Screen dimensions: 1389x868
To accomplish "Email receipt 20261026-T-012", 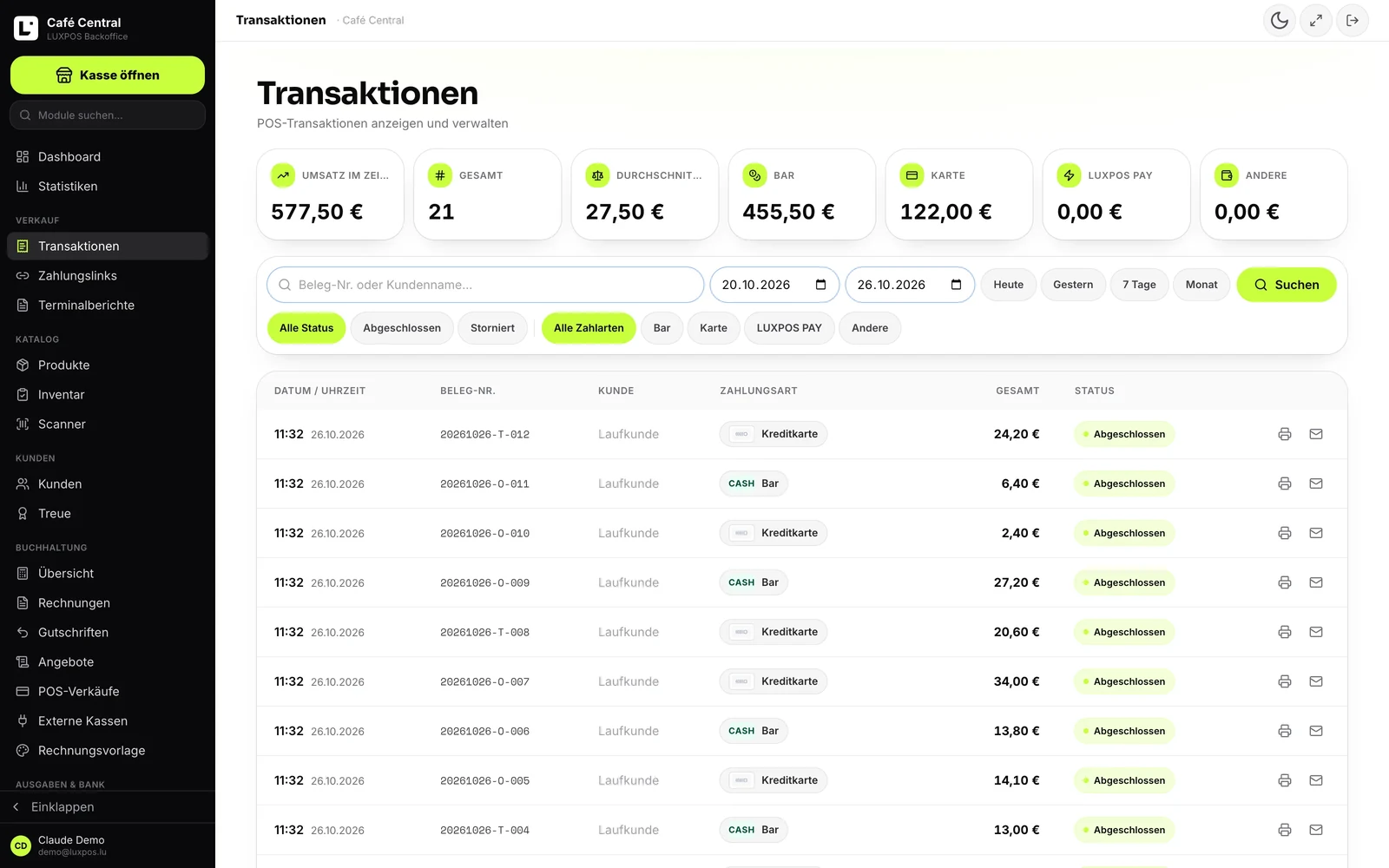I will (x=1316, y=434).
